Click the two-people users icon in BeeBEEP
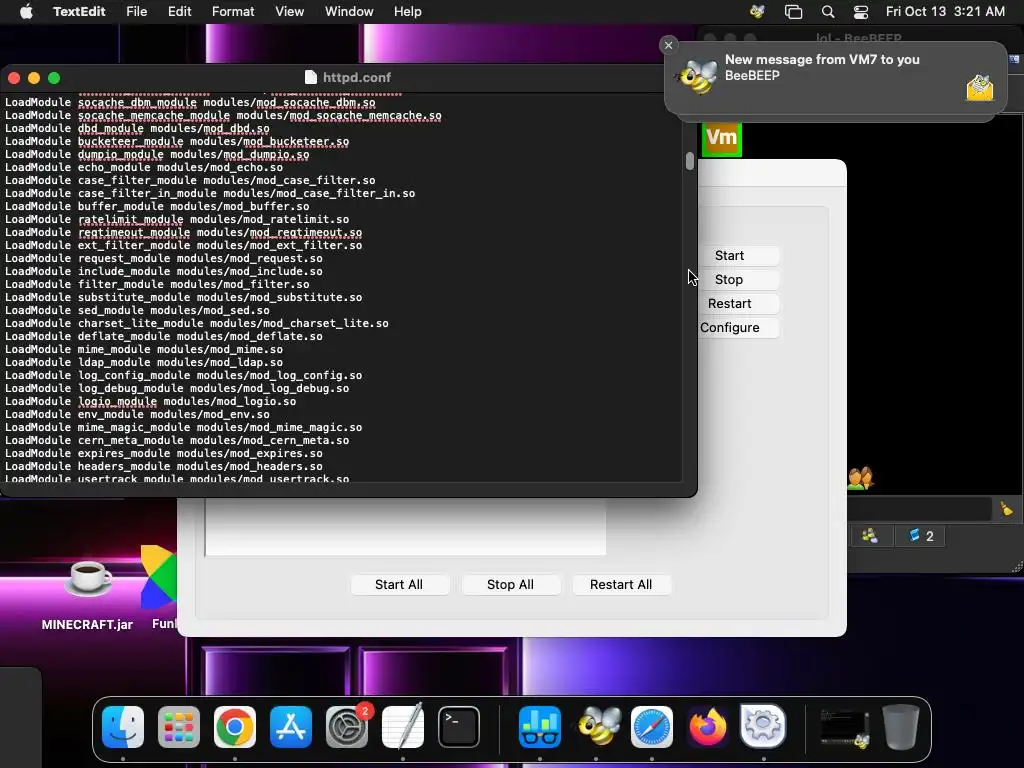Image resolution: width=1024 pixels, height=768 pixels. click(860, 479)
